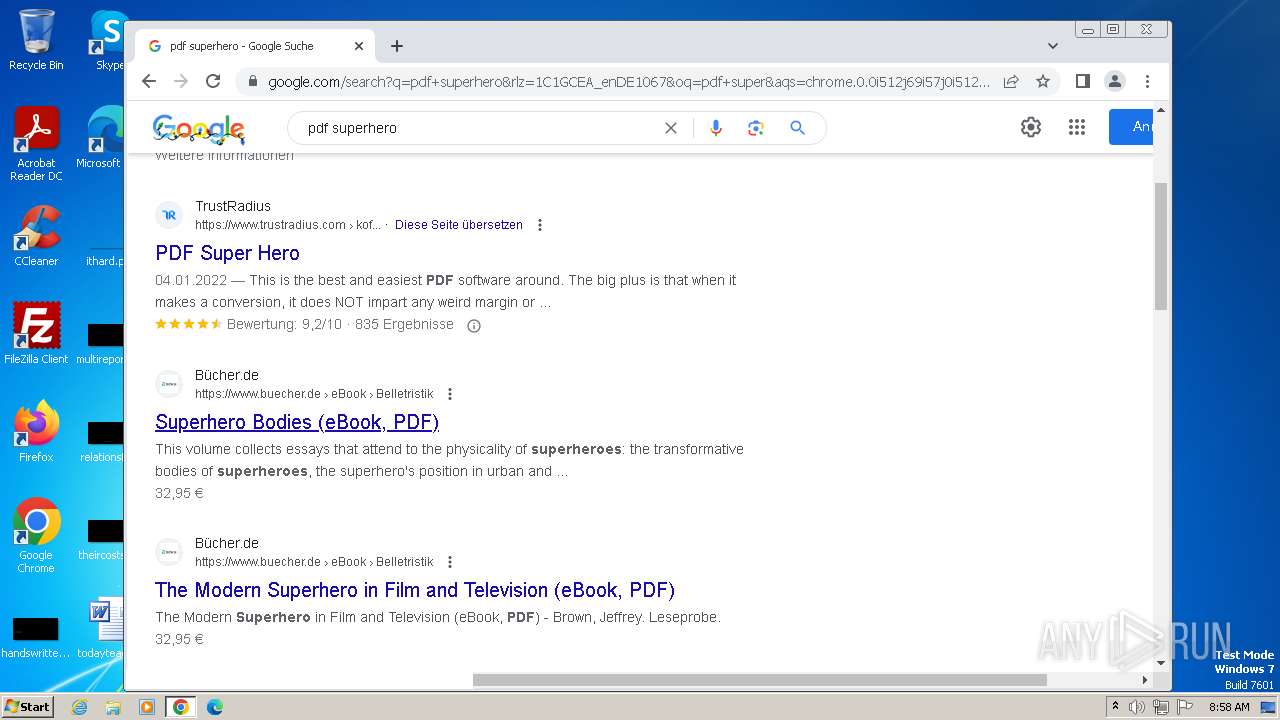
Task: Click volume icon in system tray
Action: coord(1137,707)
